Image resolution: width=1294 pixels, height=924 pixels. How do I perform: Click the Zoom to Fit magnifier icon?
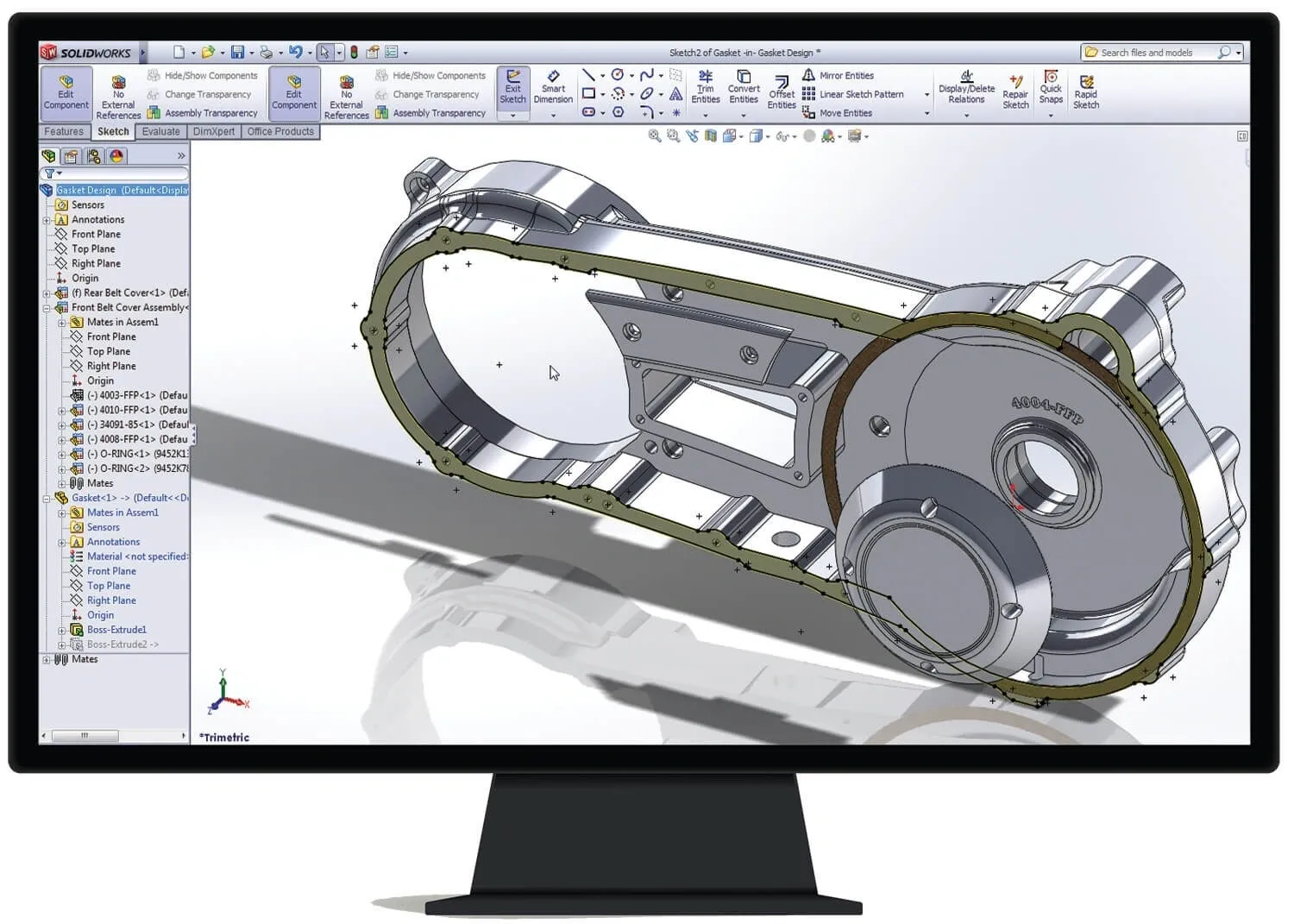click(x=655, y=136)
